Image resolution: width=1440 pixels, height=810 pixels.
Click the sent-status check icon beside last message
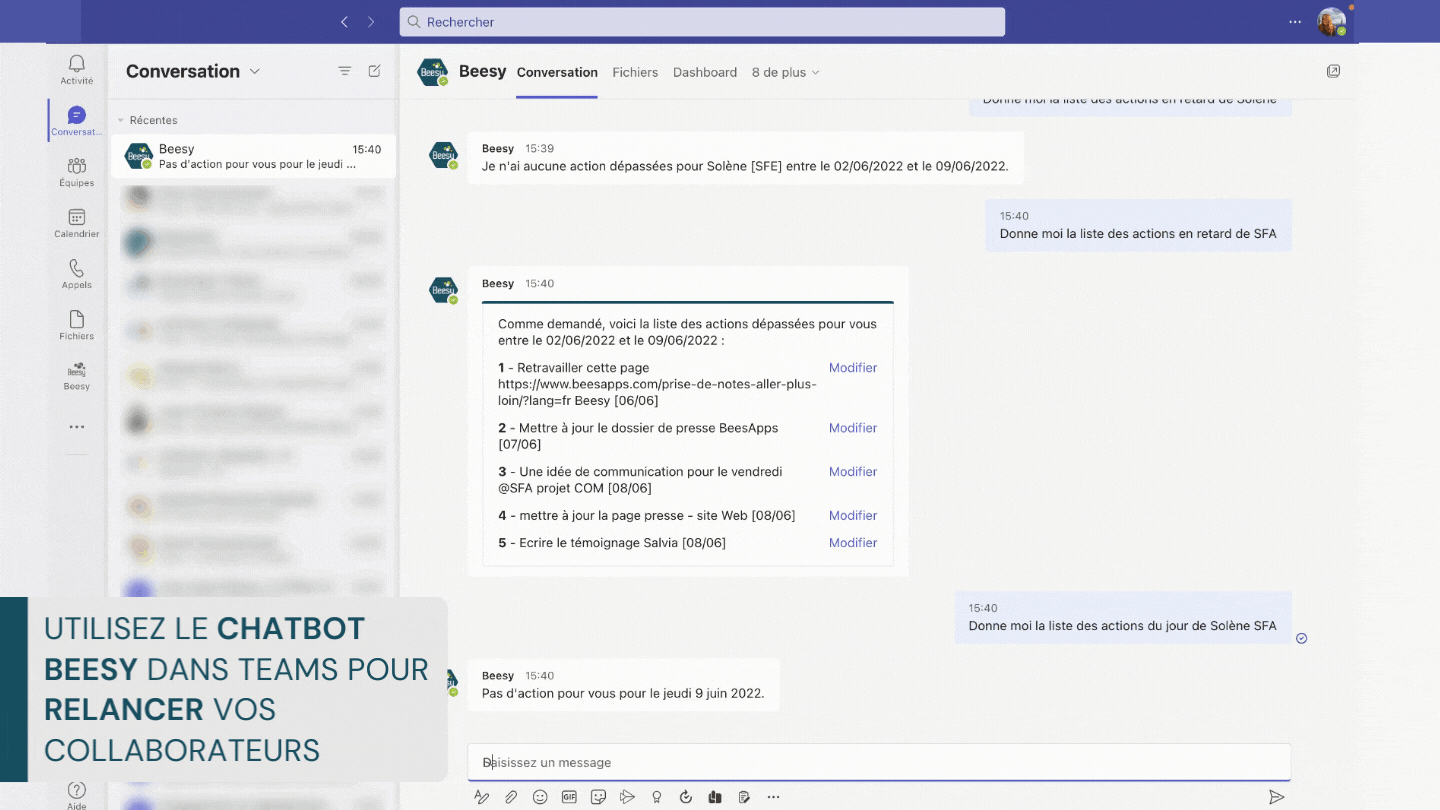(x=1301, y=638)
